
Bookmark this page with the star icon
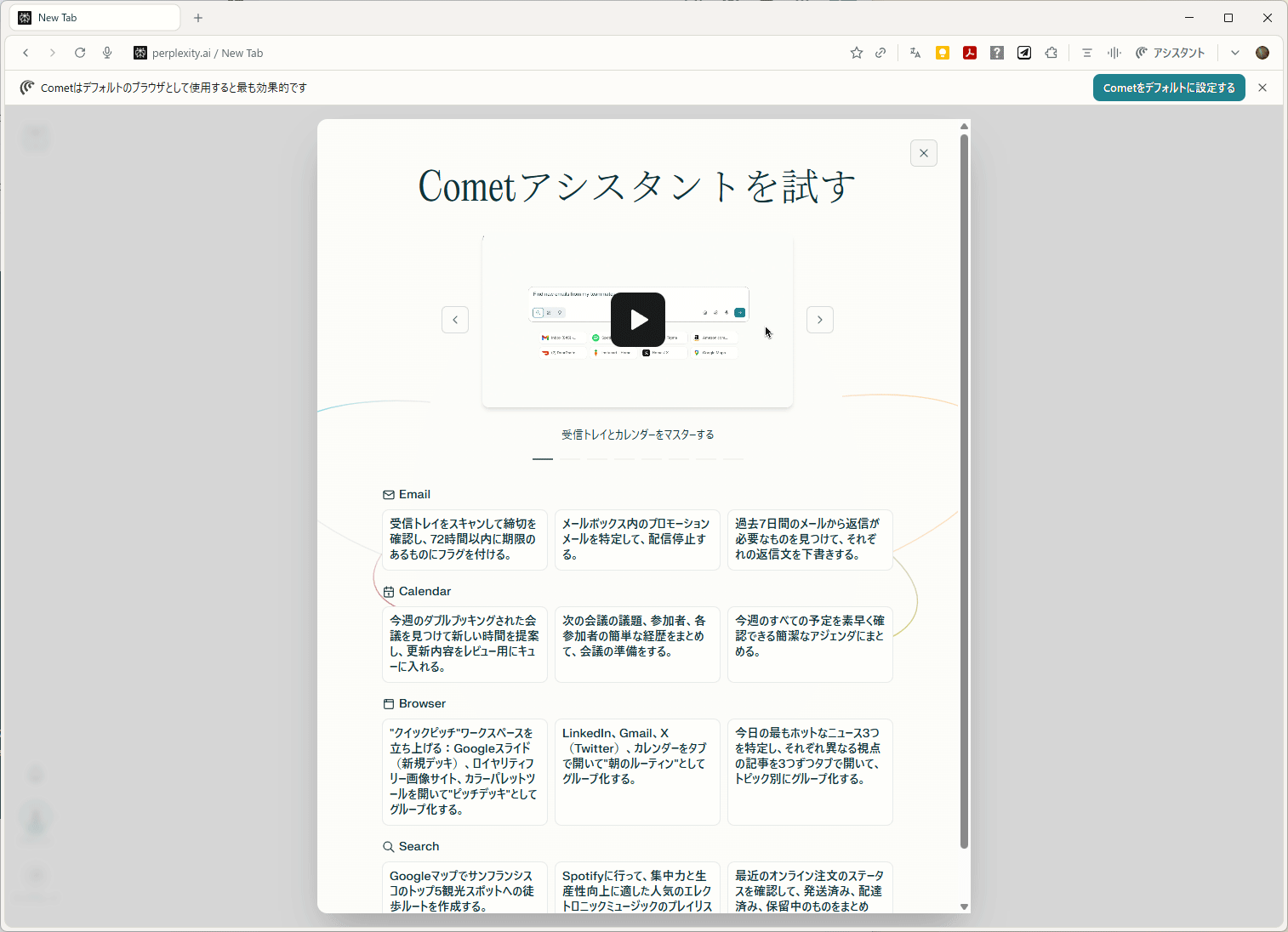(857, 53)
